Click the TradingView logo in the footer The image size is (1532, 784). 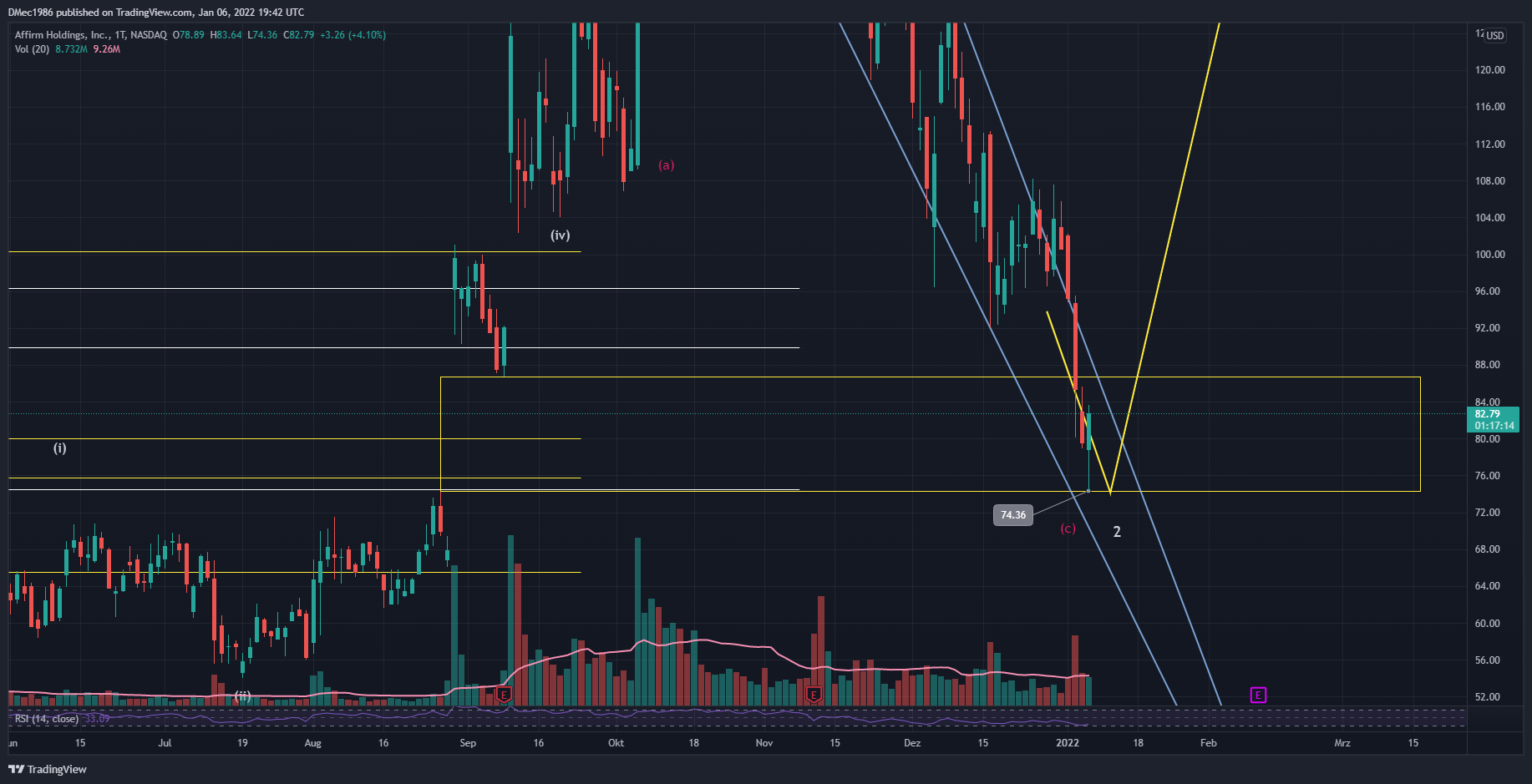coord(48,769)
